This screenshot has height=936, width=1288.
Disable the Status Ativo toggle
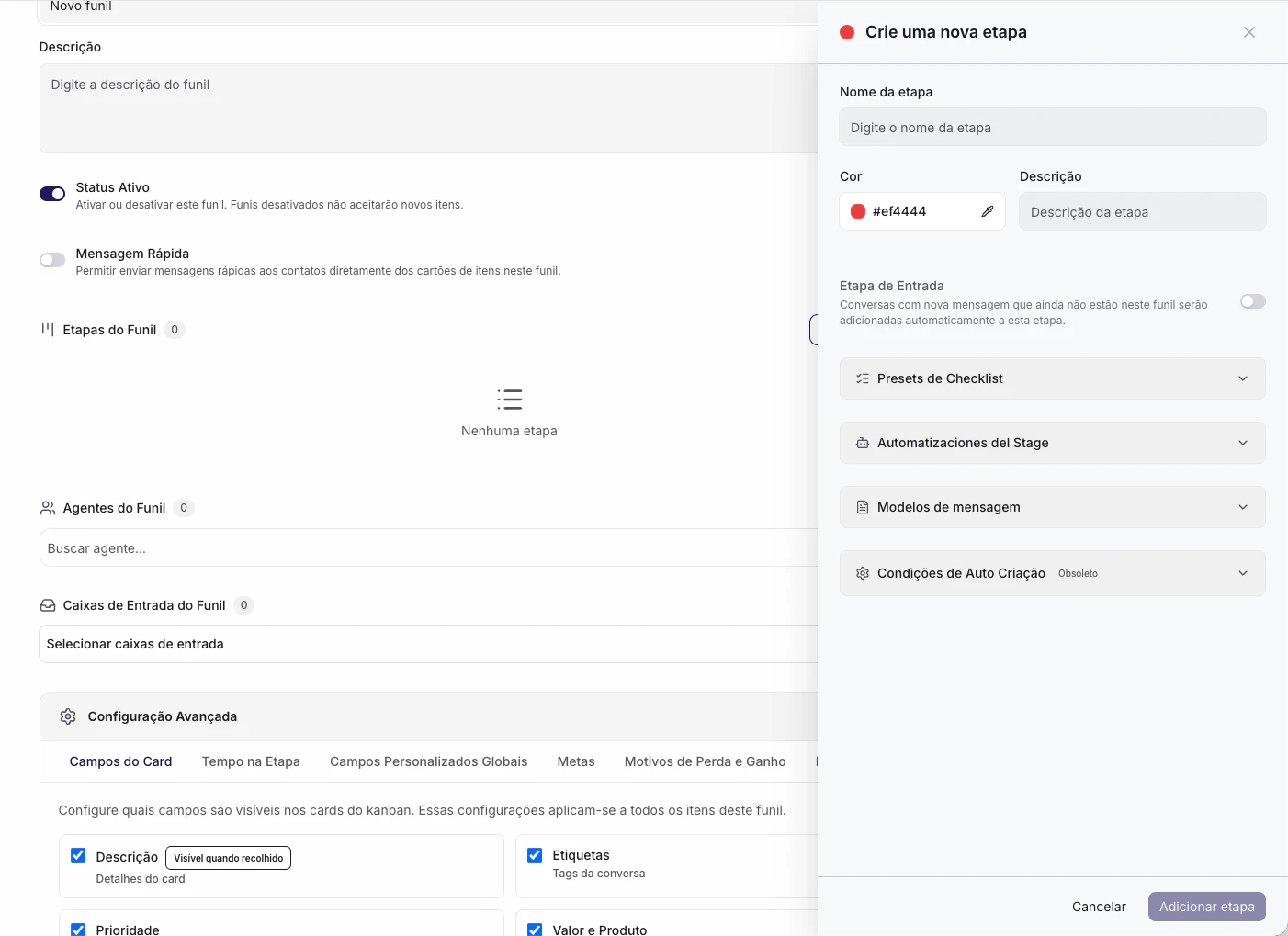pyautogui.click(x=52, y=194)
